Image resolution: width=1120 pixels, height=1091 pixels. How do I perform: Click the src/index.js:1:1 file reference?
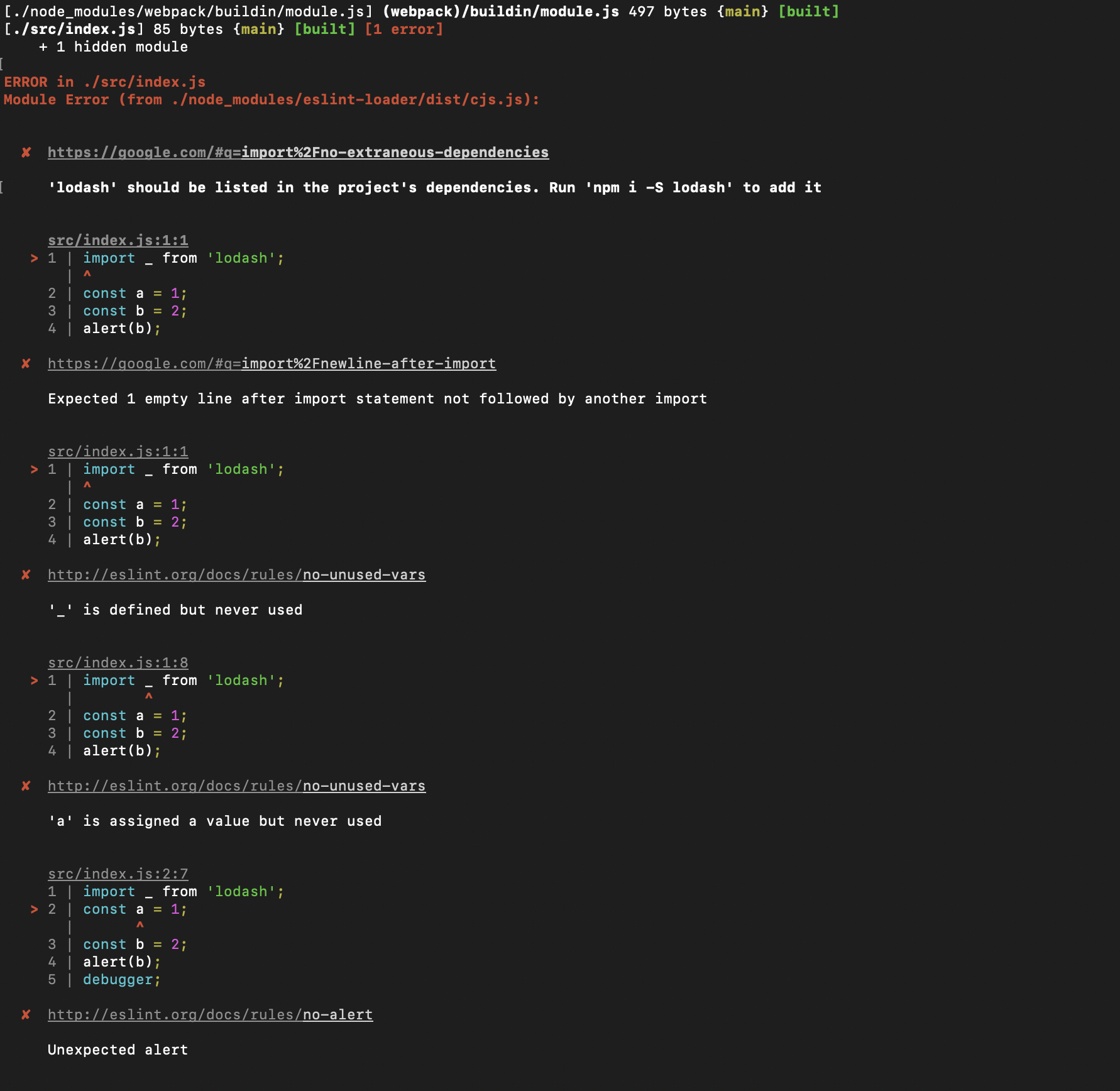118,239
